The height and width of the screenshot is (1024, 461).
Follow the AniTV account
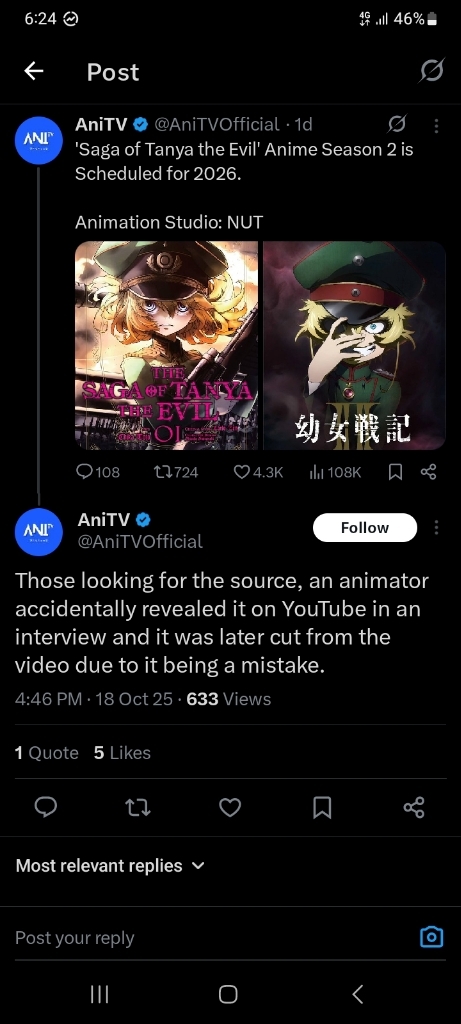[365, 528]
